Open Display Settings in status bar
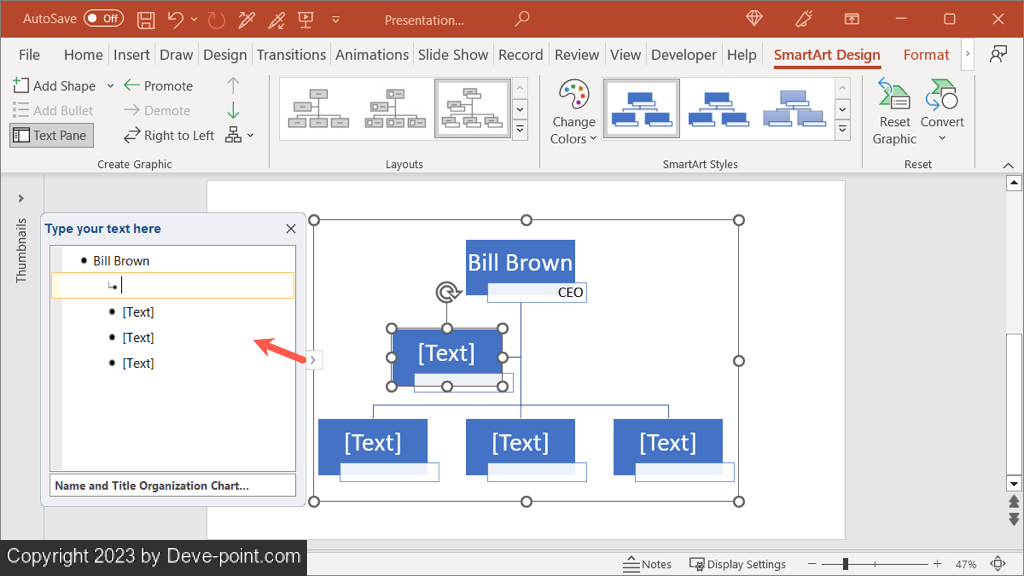This screenshot has width=1024, height=576. [x=737, y=564]
